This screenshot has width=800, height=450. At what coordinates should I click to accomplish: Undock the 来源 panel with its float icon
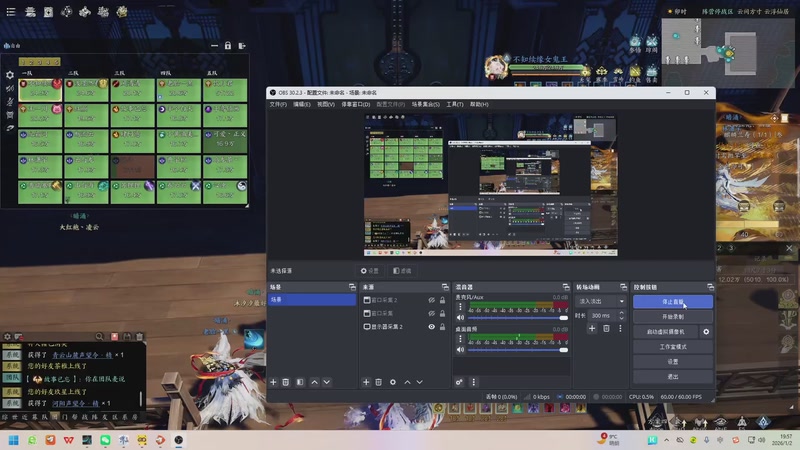coord(445,287)
